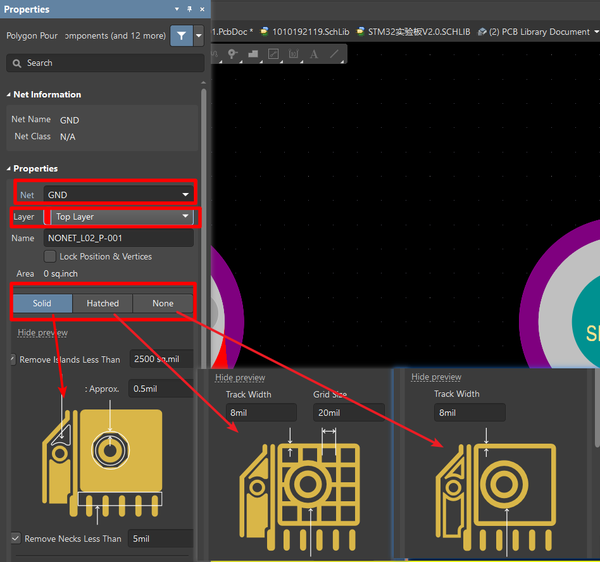This screenshot has height=562, width=600.
Task: Select the Place String text tool
Action: click(x=314, y=54)
